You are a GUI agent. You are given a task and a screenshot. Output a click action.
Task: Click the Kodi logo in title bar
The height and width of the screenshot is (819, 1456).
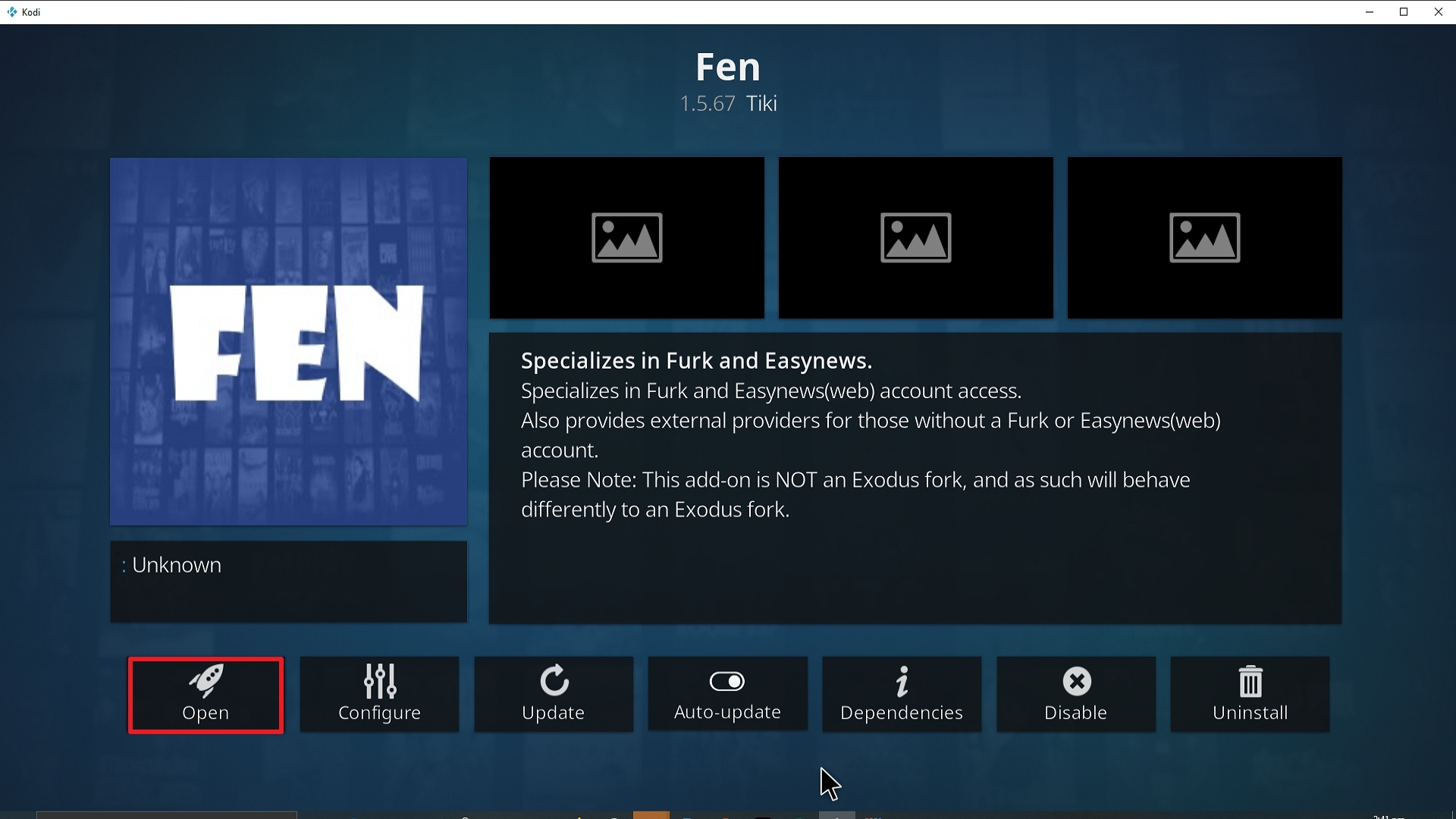pos(12,12)
